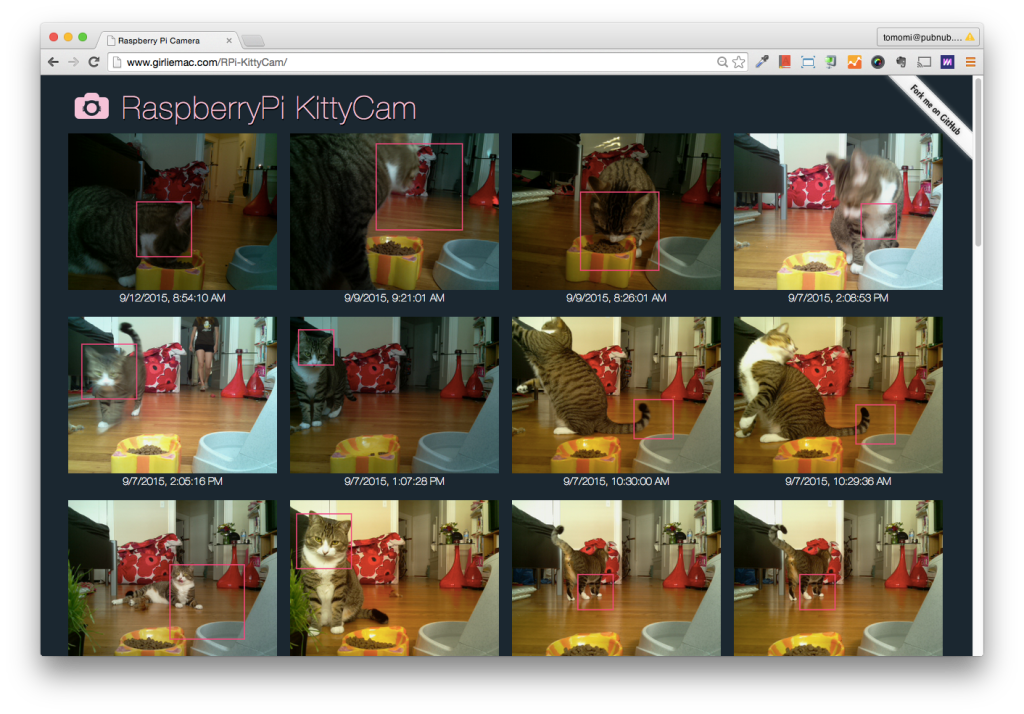Click the page's vertical scrollbar
Image resolution: width=1024 pixels, height=714 pixels.
[977, 160]
